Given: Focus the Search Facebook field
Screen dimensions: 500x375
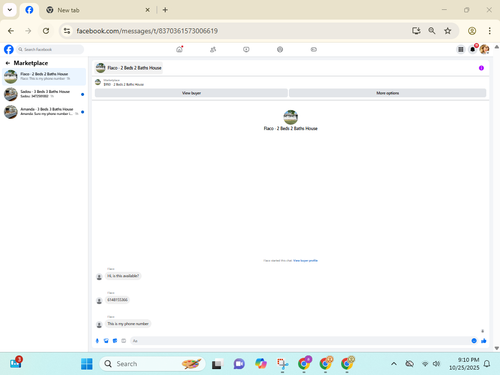Looking at the screenshot, I should pos(50,49).
